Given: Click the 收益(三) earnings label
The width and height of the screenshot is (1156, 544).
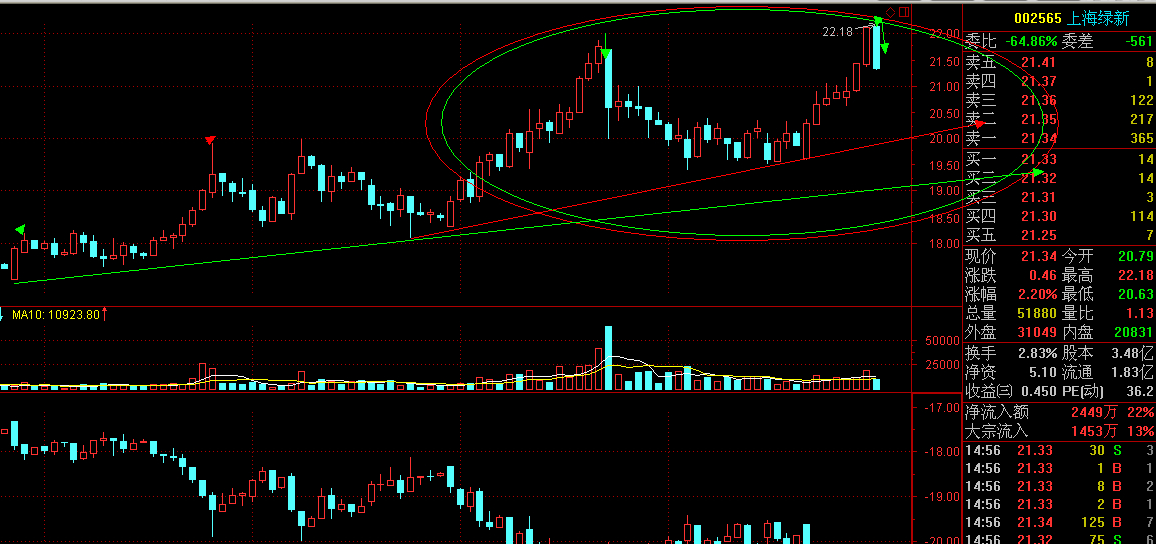Looking at the screenshot, I should tap(989, 390).
